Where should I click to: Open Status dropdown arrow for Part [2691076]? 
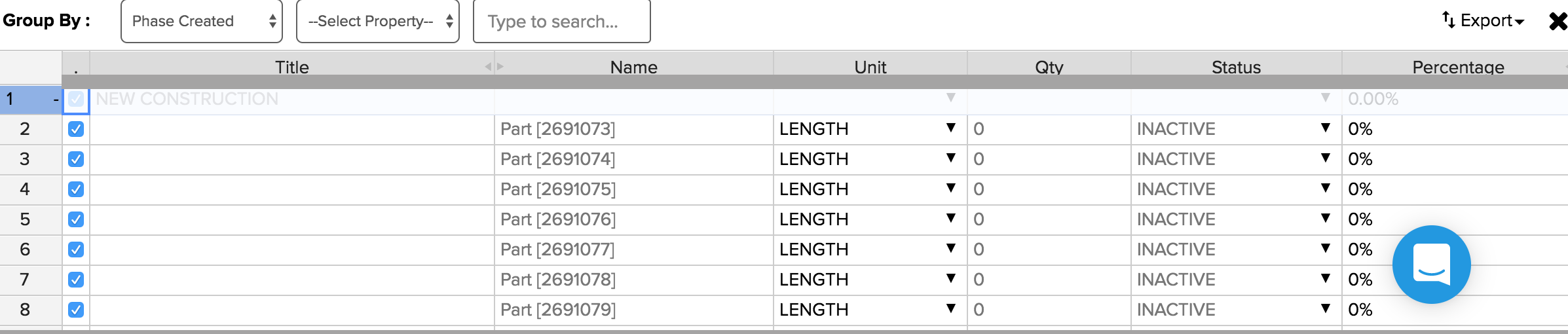(1325, 218)
